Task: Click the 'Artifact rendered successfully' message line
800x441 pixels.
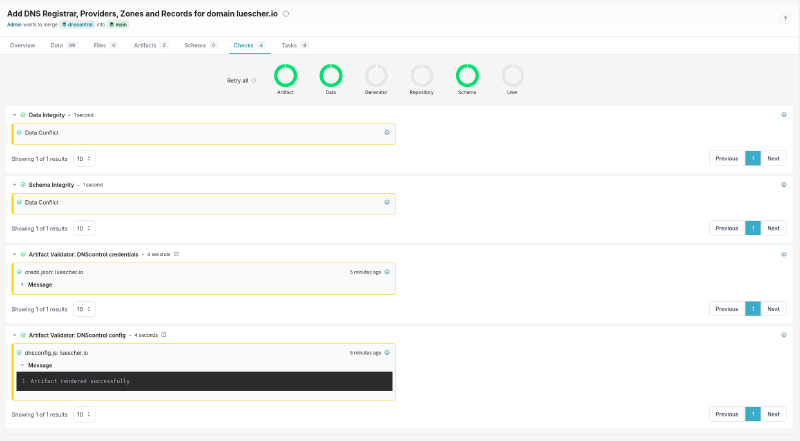Action: pos(80,381)
